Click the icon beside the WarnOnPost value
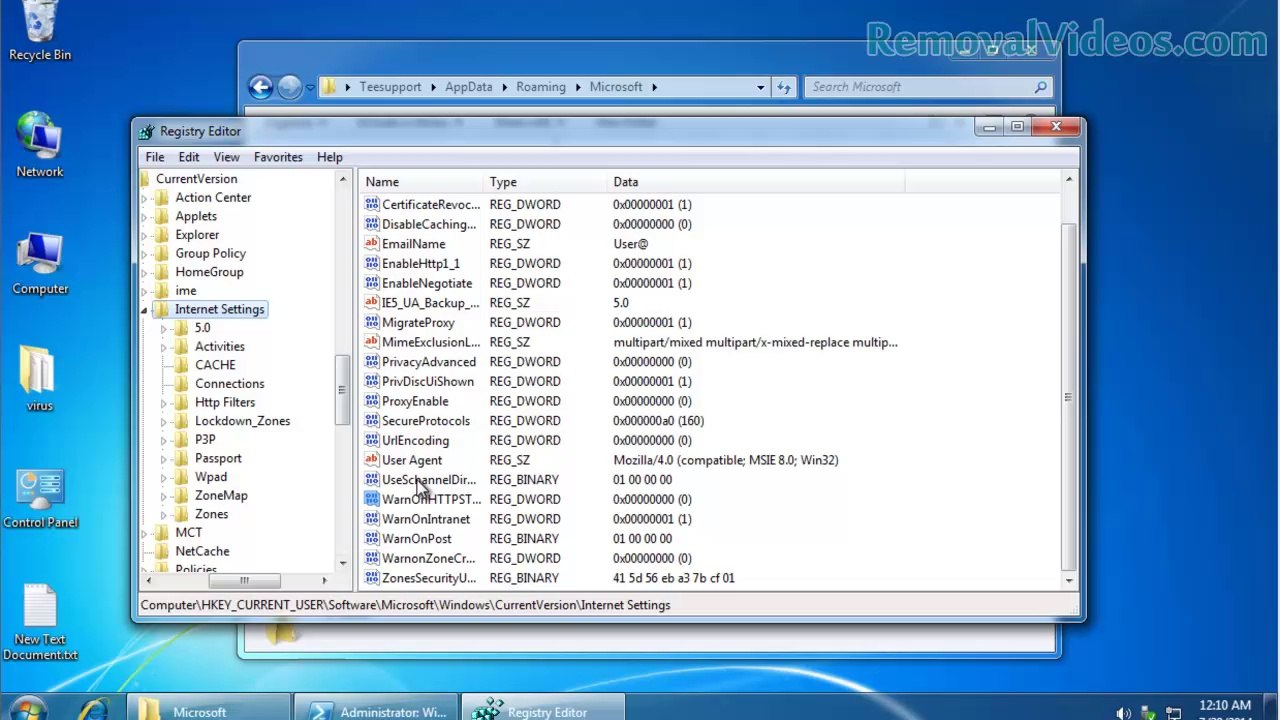The width and height of the screenshot is (1280, 720). 372,539
